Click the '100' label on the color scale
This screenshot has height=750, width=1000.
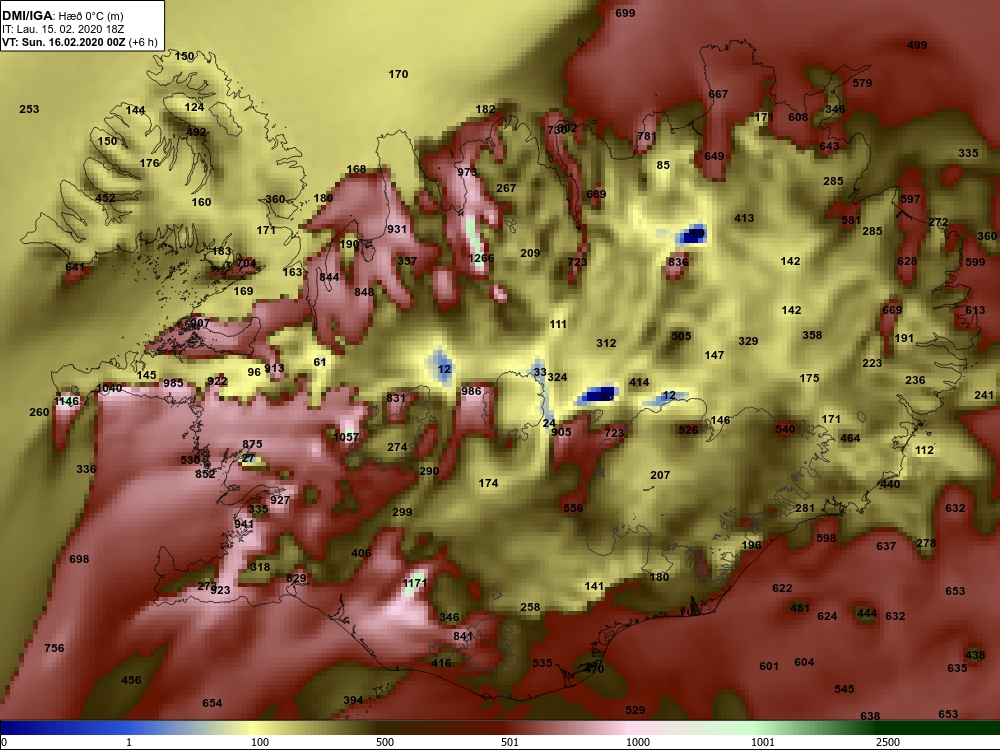coord(260,742)
